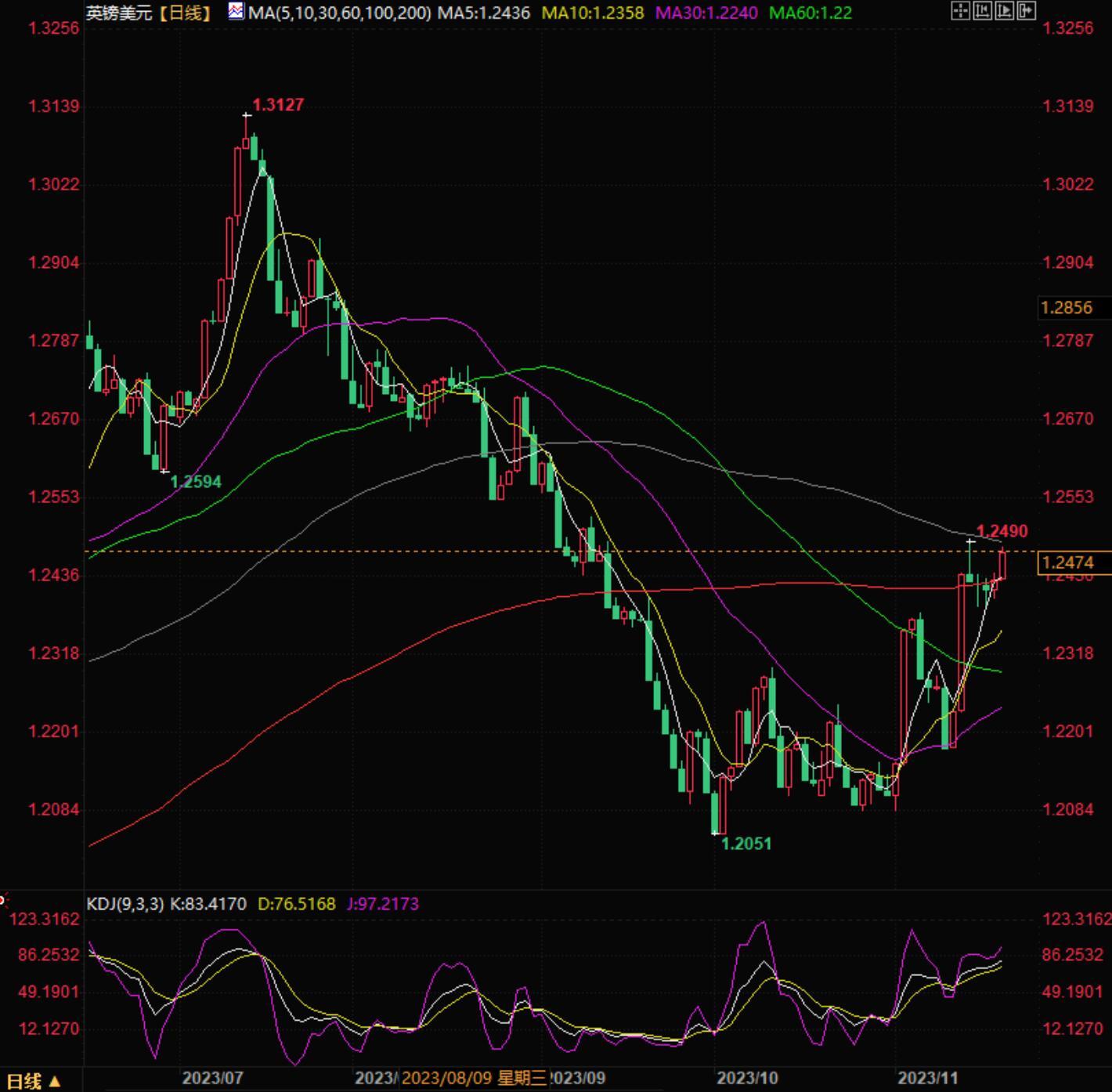Click the 12.1270 value on the right KDJ axis

[1074, 1029]
